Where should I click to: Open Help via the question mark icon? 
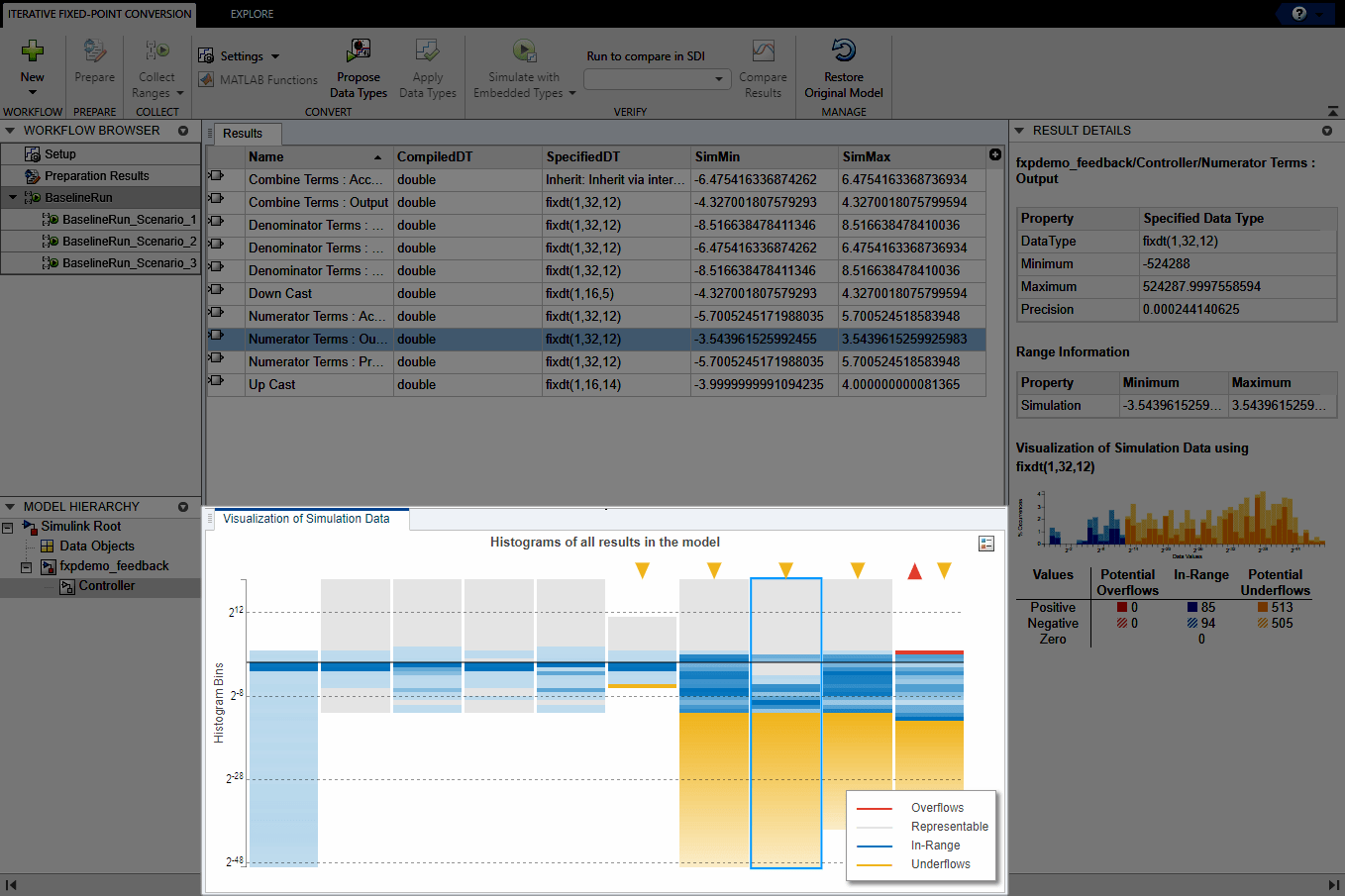[x=1300, y=14]
